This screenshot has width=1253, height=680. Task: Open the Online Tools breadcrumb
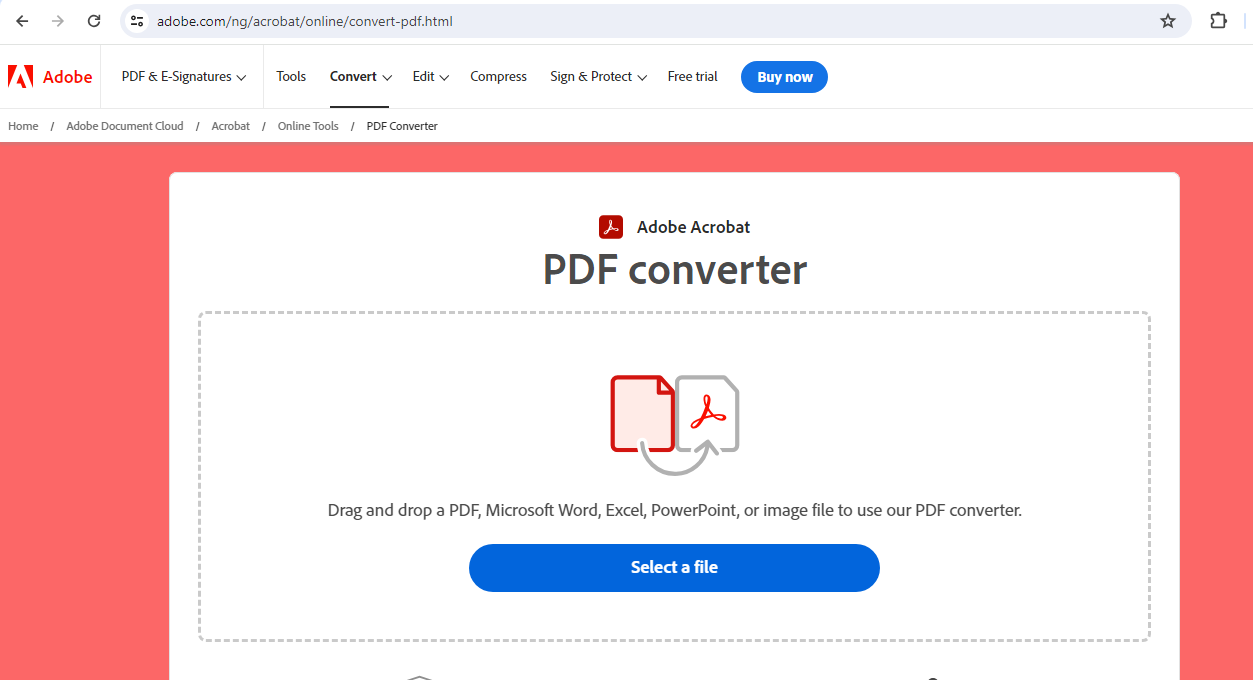[308, 126]
